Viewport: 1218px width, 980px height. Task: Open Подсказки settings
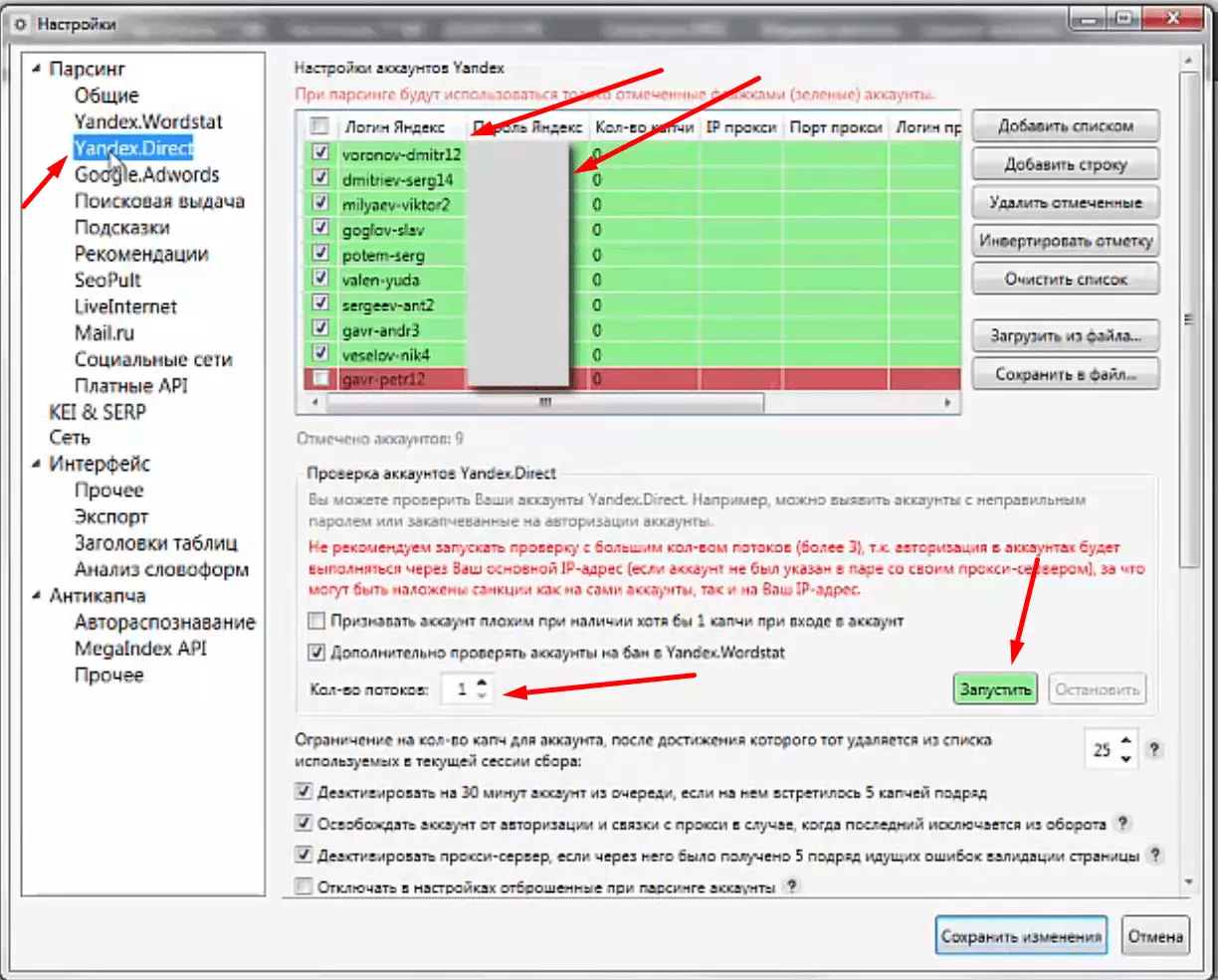click(121, 228)
